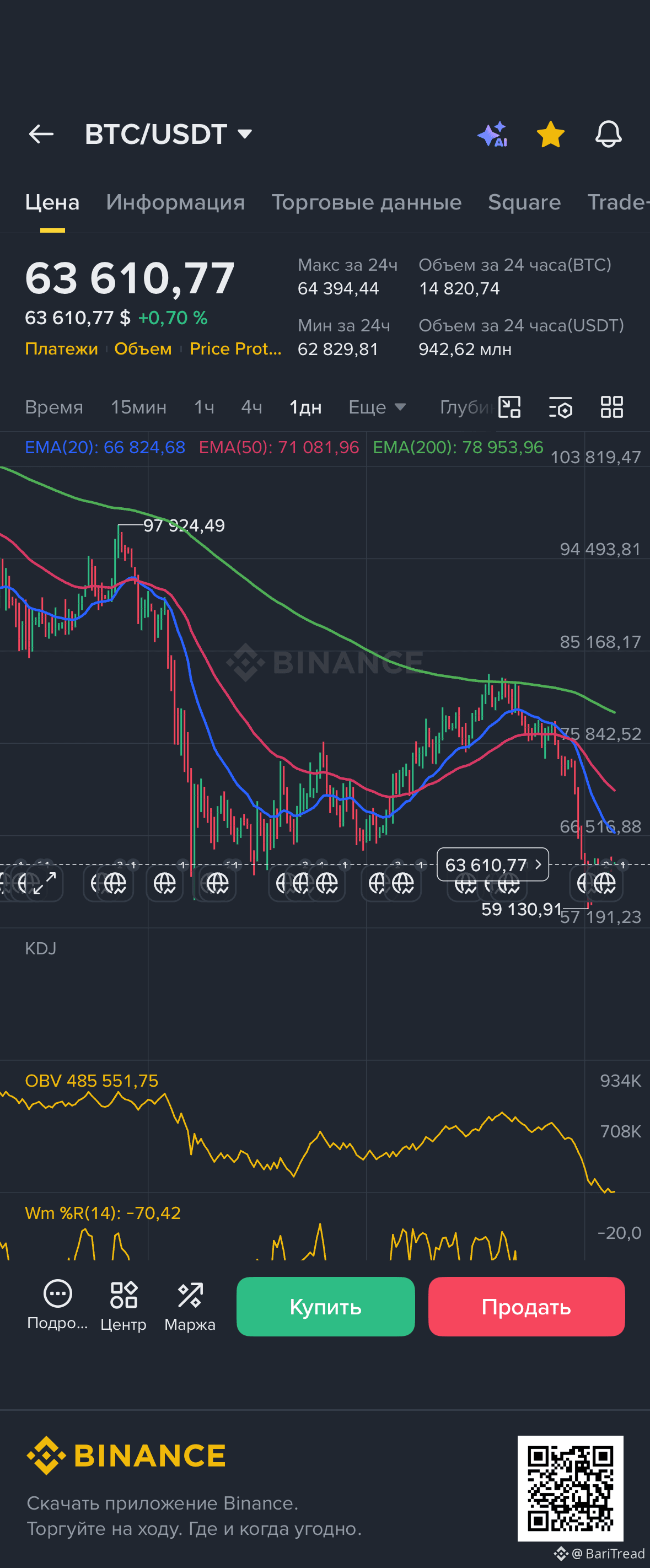The image size is (650, 1568).
Task: Open the AI assistant sparkle icon
Action: point(492,134)
